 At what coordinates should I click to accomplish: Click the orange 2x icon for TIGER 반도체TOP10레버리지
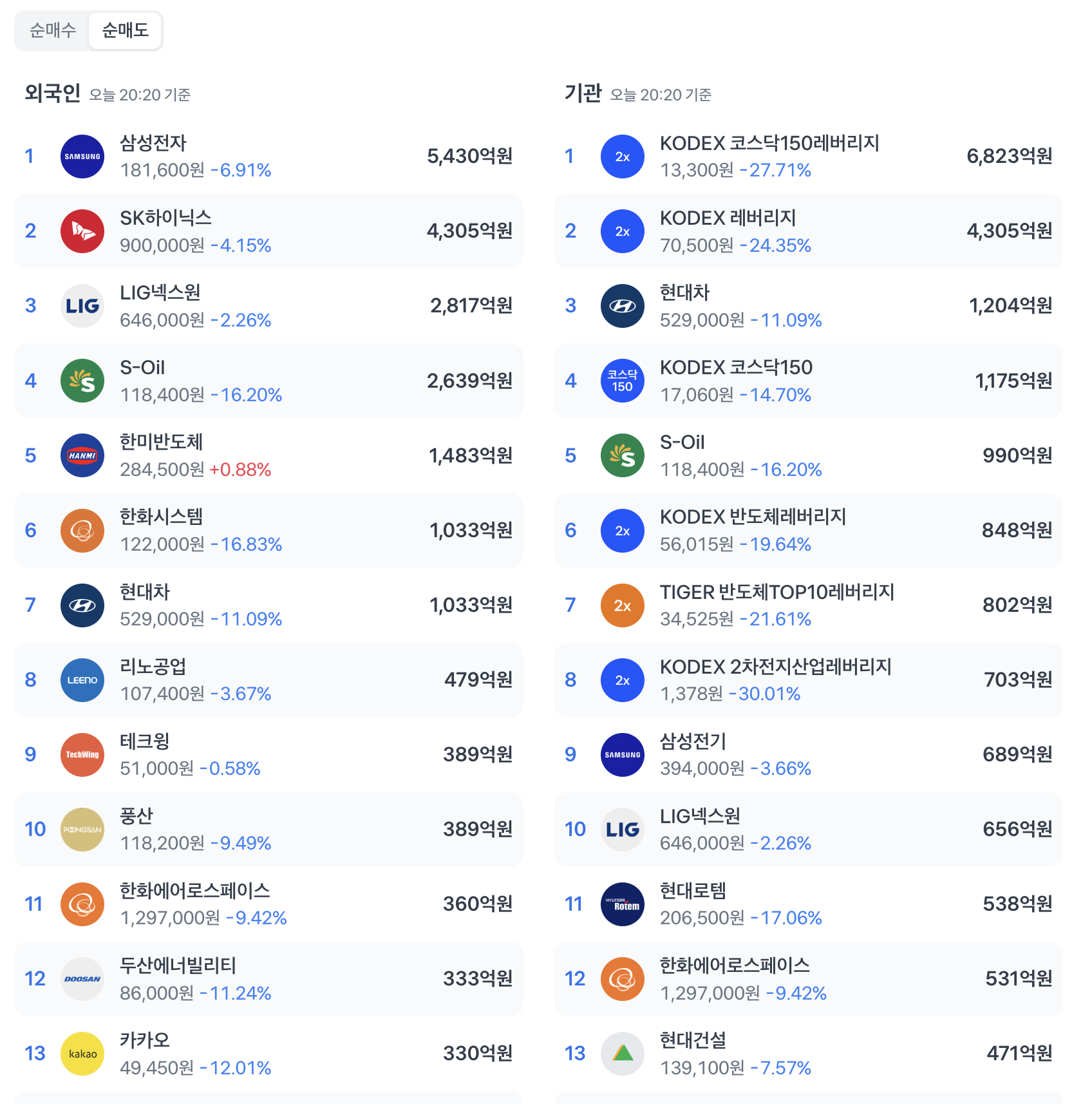pos(622,605)
